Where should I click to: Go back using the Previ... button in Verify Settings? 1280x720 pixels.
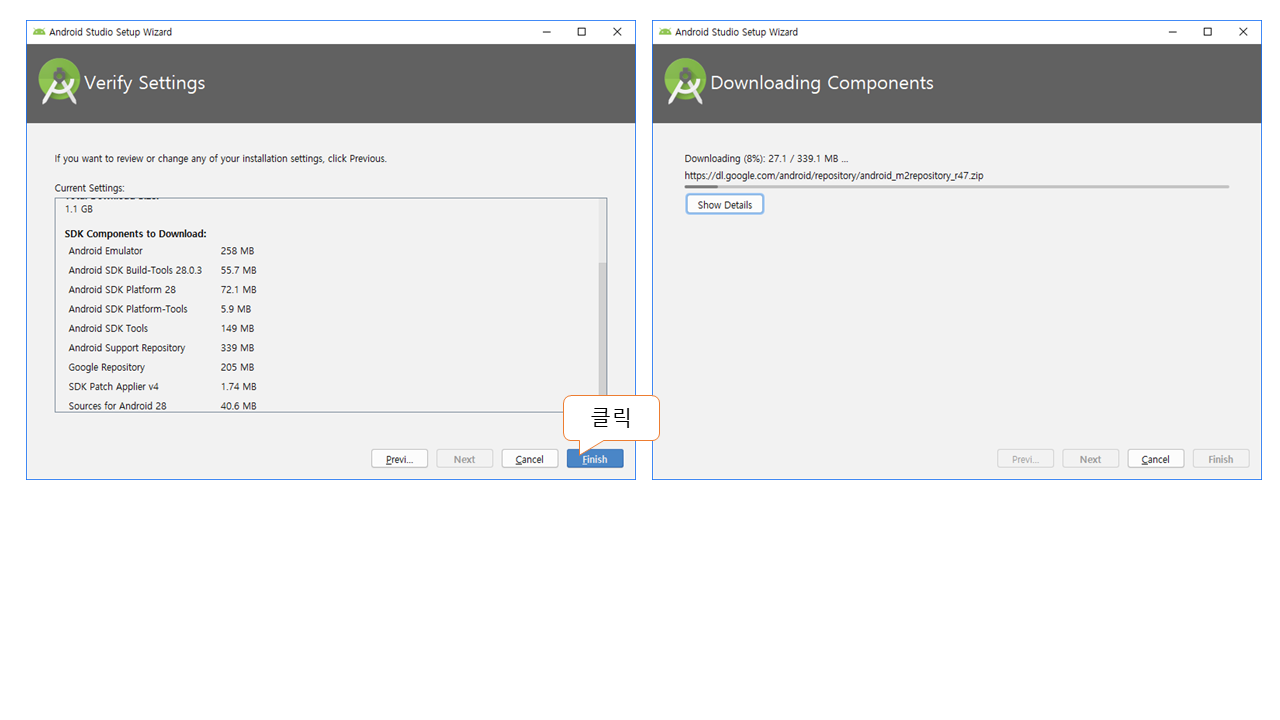pyautogui.click(x=399, y=459)
